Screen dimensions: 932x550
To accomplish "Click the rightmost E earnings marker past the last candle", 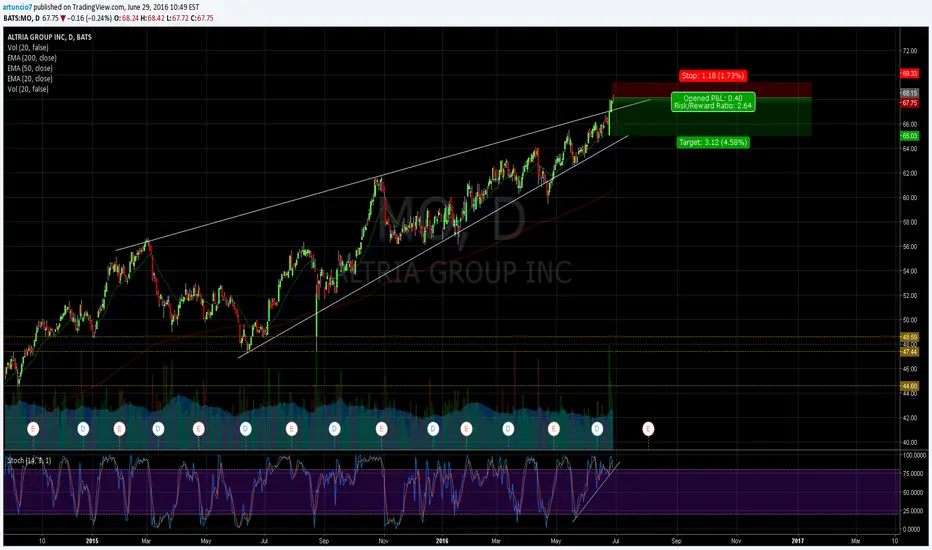I will pos(648,428).
